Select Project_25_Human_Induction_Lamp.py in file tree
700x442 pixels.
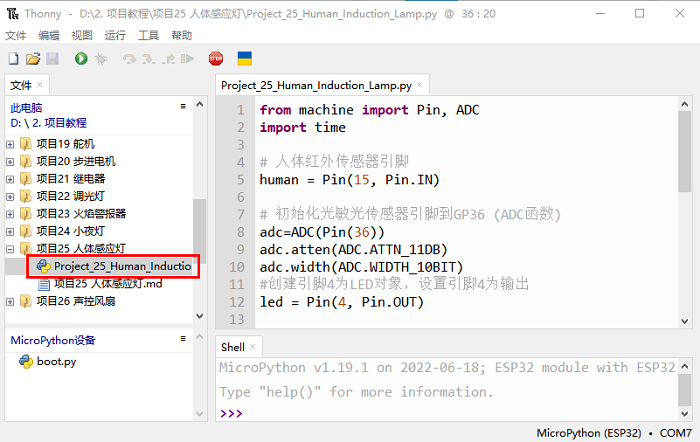[120, 266]
